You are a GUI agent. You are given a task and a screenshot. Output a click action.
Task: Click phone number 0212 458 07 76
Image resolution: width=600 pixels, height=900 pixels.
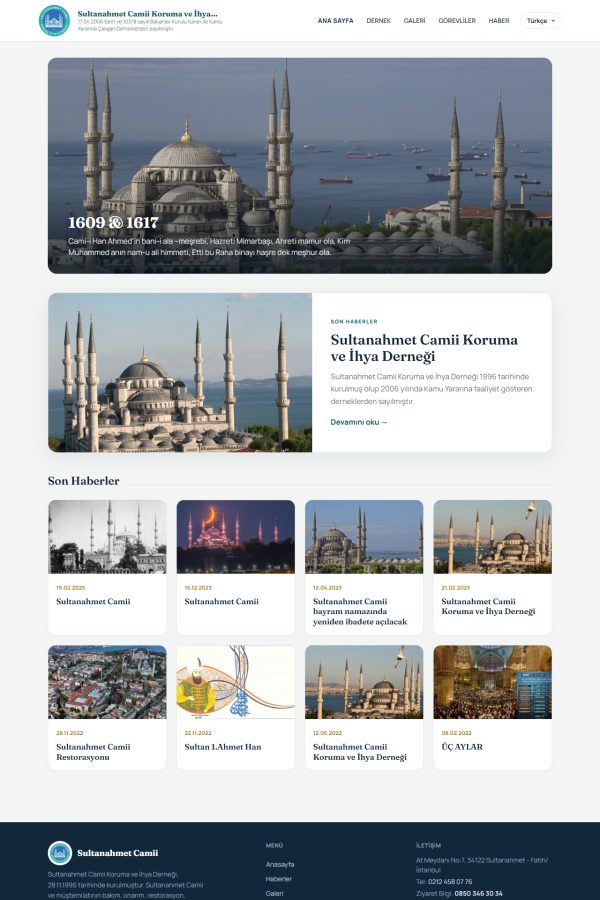pyautogui.click(x=450, y=882)
